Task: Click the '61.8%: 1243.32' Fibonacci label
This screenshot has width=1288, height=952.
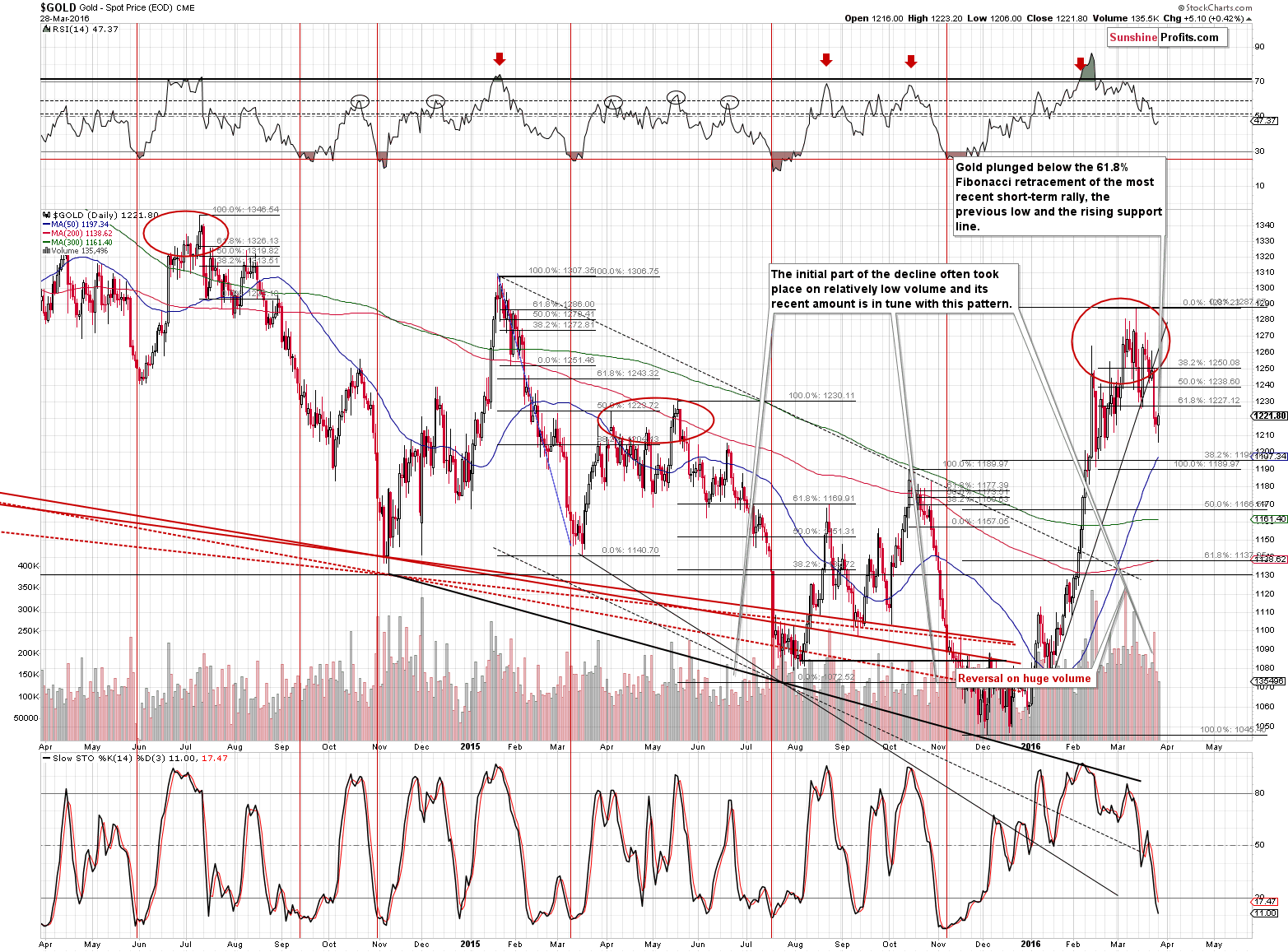Action: pyautogui.click(x=627, y=374)
